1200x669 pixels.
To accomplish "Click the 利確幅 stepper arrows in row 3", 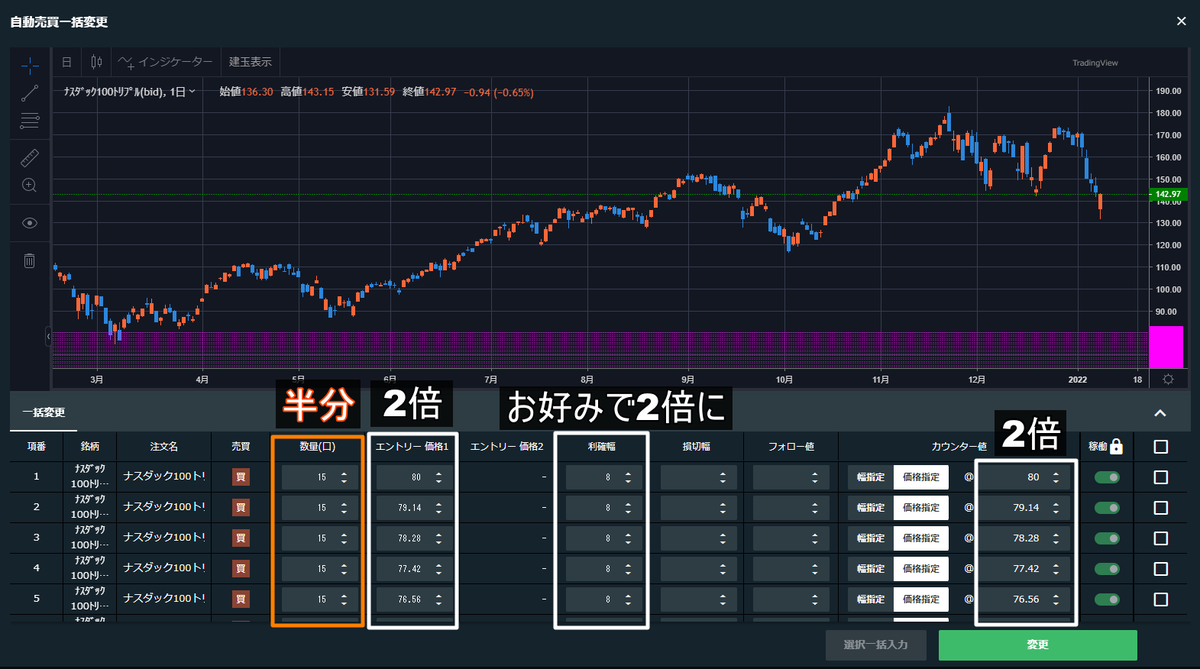I will pyautogui.click(x=627, y=538).
